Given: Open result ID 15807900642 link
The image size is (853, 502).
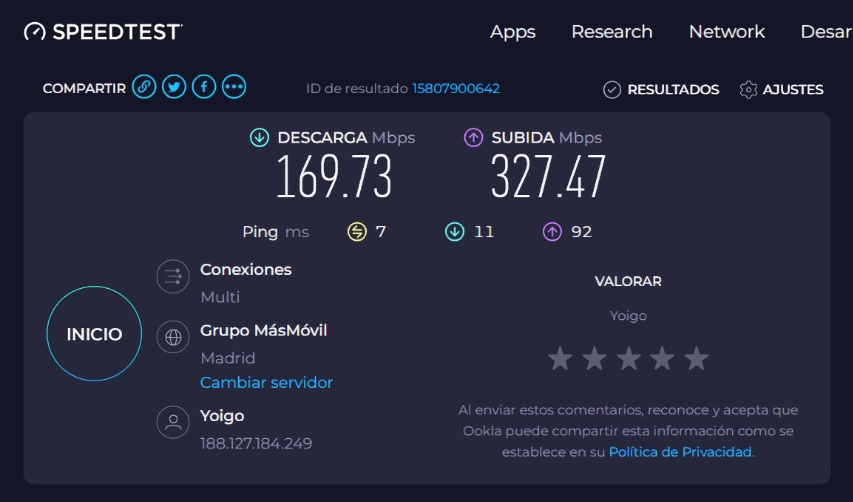Looking at the screenshot, I should click(x=456, y=88).
